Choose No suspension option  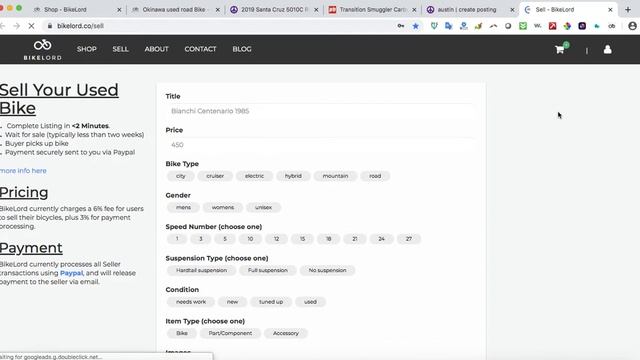coord(327,270)
